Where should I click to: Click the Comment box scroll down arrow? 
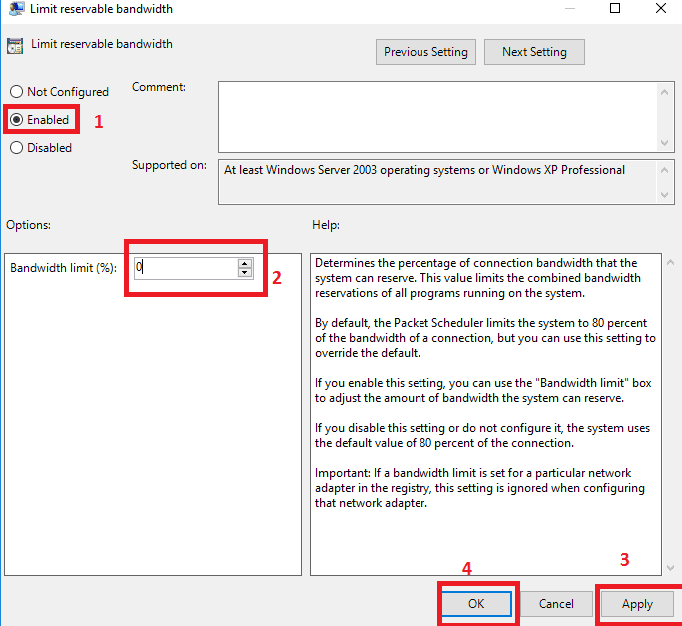click(666, 142)
